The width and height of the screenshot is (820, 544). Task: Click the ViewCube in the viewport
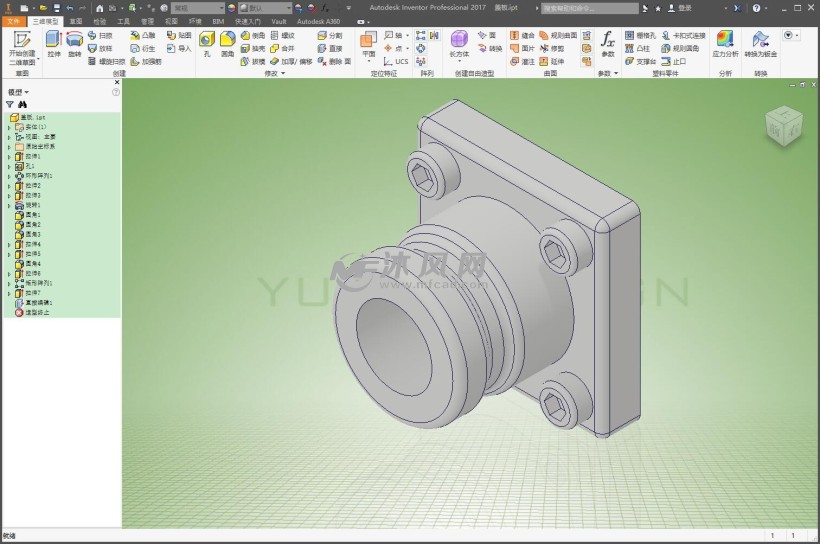(783, 125)
